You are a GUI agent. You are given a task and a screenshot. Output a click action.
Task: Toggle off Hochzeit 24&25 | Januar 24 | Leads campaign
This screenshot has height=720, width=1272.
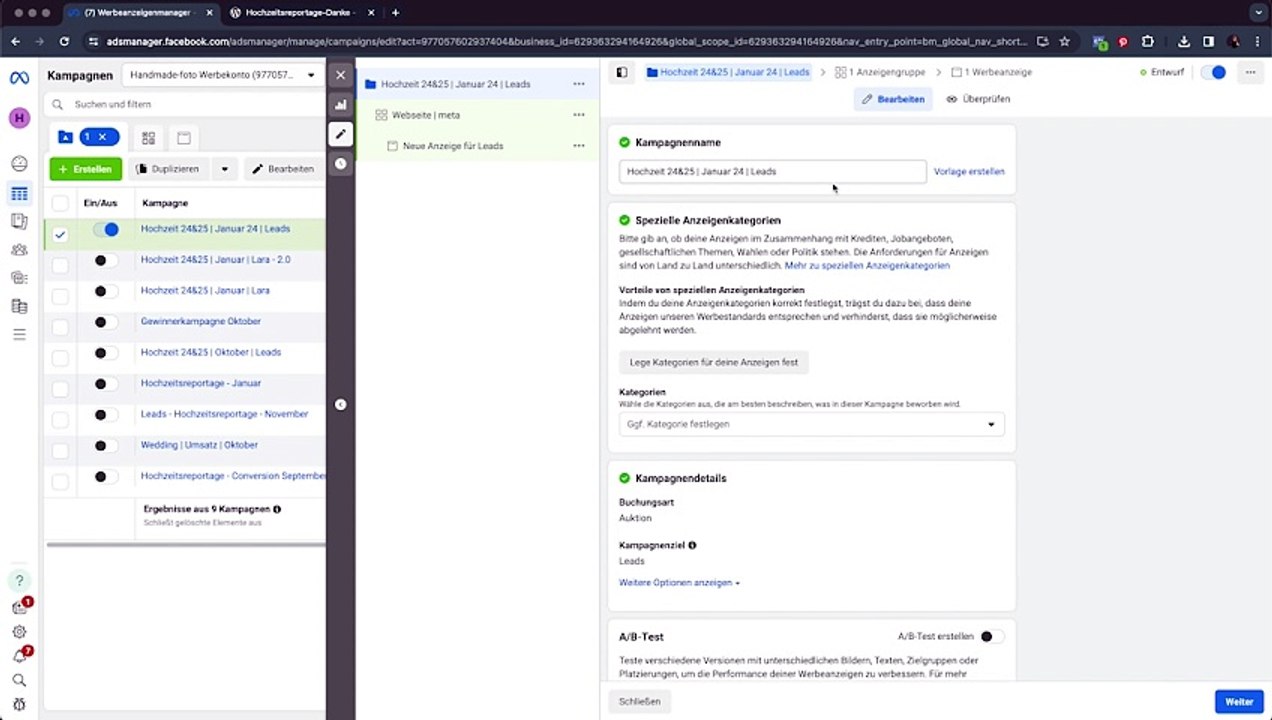pos(106,229)
